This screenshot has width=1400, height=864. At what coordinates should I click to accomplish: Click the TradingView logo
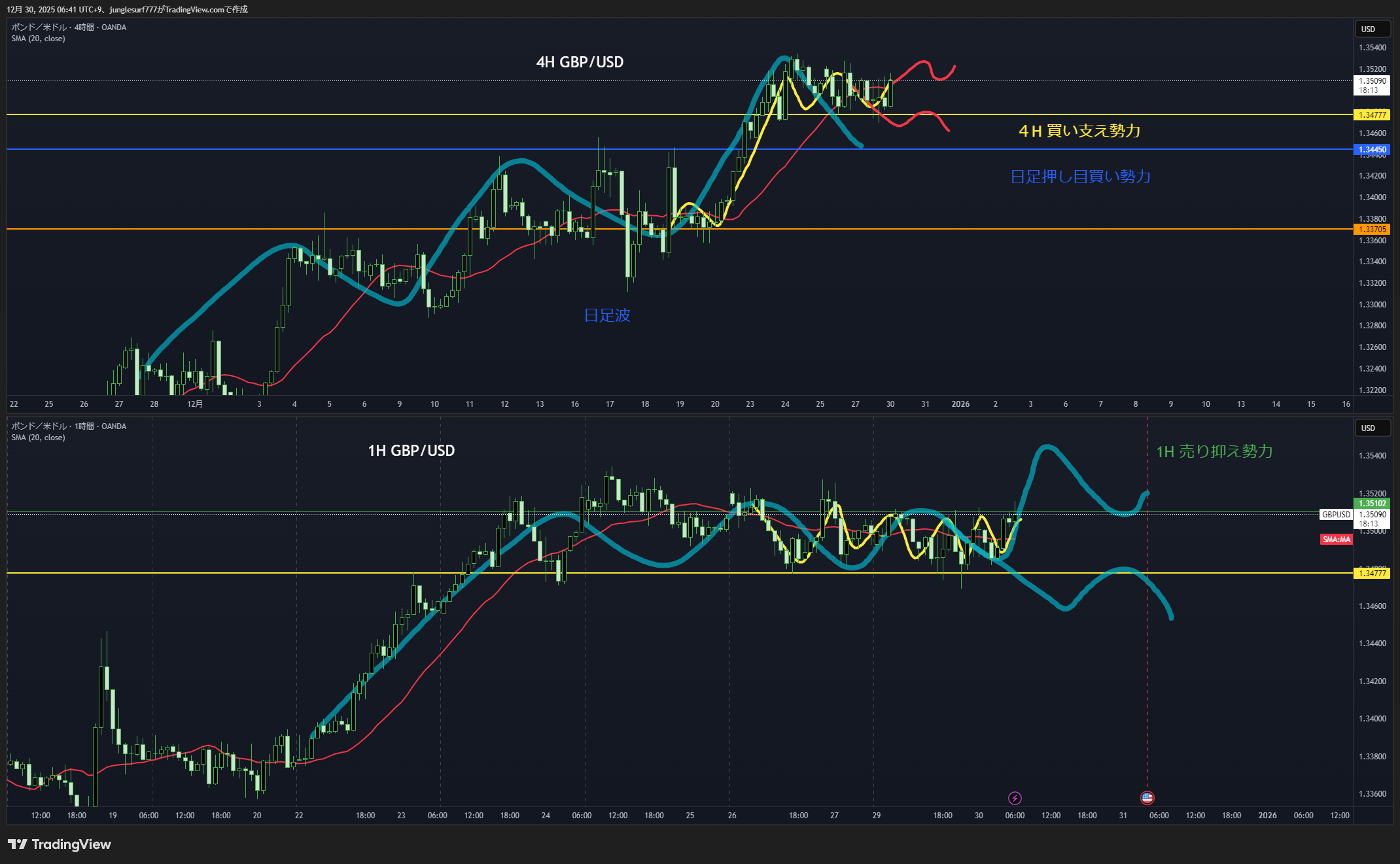pos(59,844)
